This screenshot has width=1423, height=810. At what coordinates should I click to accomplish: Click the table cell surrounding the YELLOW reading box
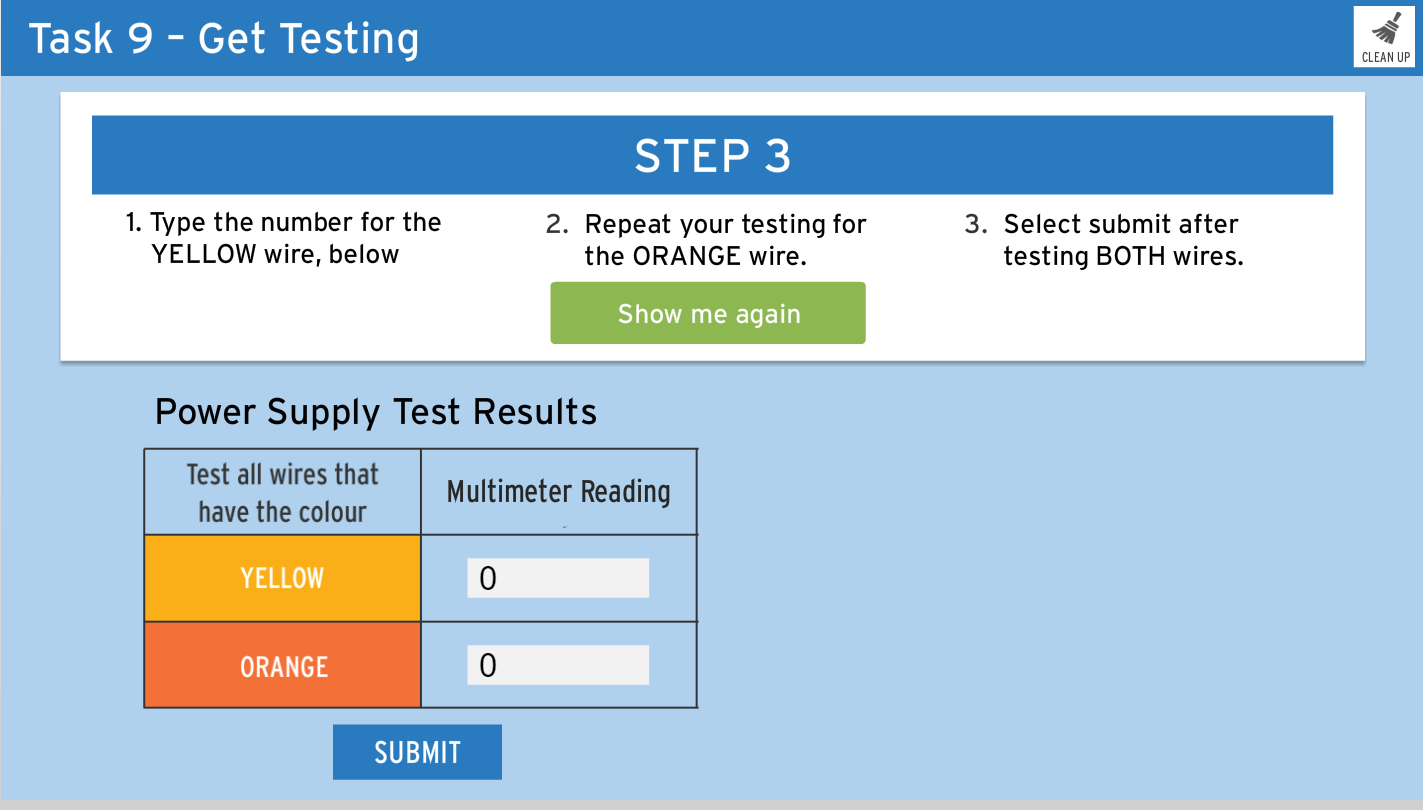559,578
